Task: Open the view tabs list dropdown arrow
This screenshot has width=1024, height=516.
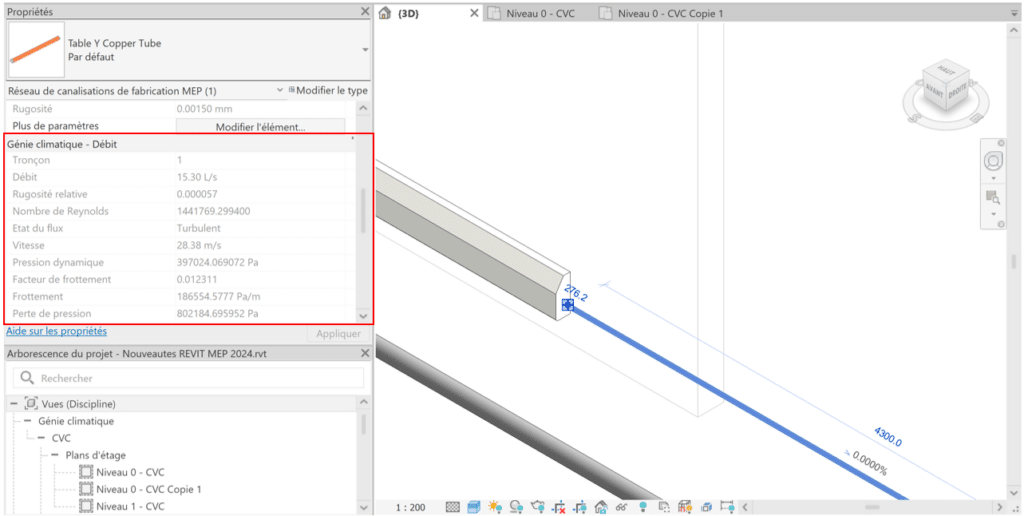Action: coord(1014,13)
